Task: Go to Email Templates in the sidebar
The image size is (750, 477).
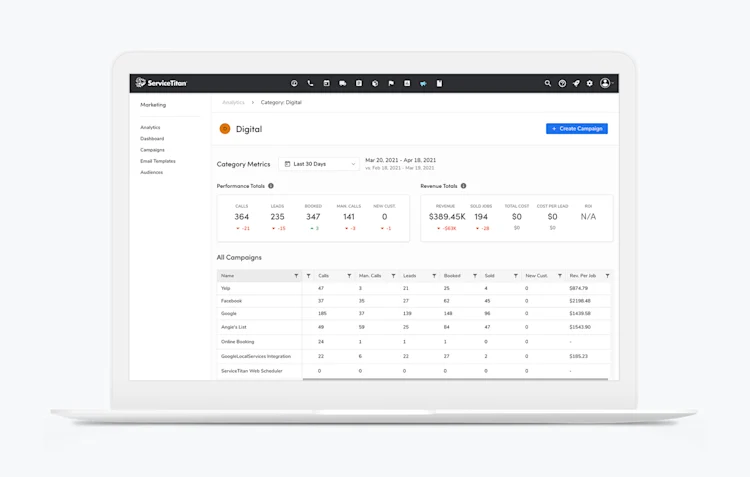Action: pyautogui.click(x=158, y=161)
